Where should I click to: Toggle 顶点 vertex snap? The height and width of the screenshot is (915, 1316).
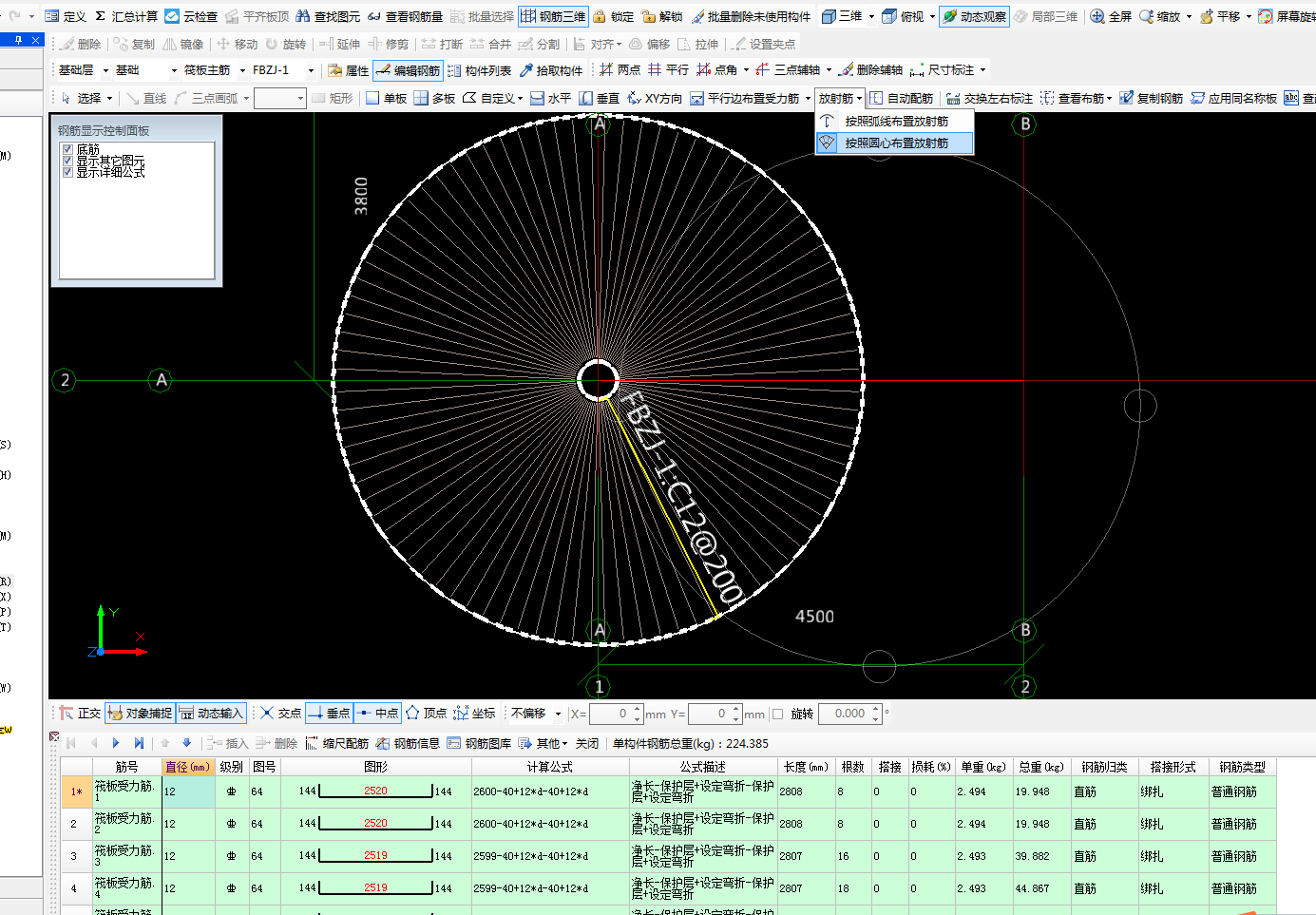(x=427, y=713)
